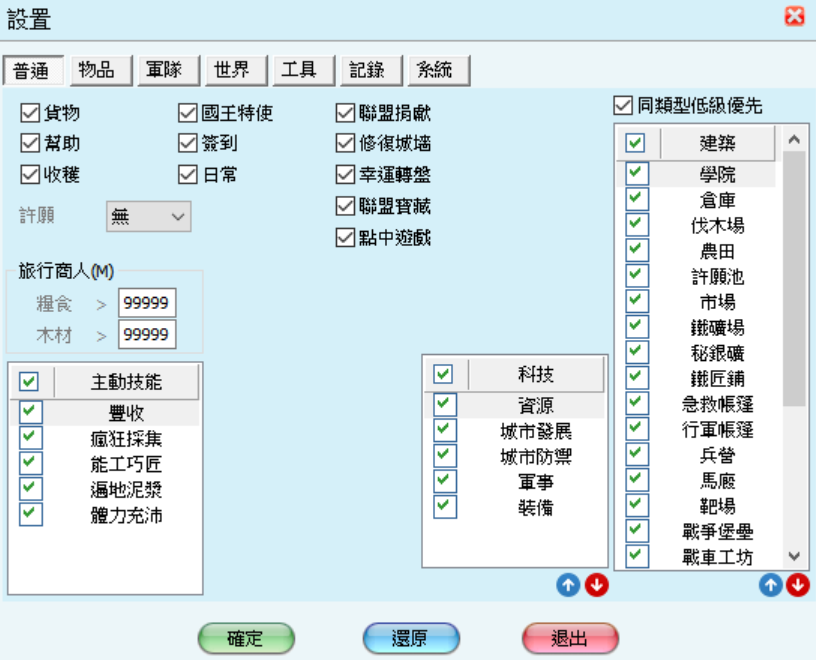Uncheck the 收穫 checkbox
Viewport: 816px width, 660px height.
[x=30, y=174]
